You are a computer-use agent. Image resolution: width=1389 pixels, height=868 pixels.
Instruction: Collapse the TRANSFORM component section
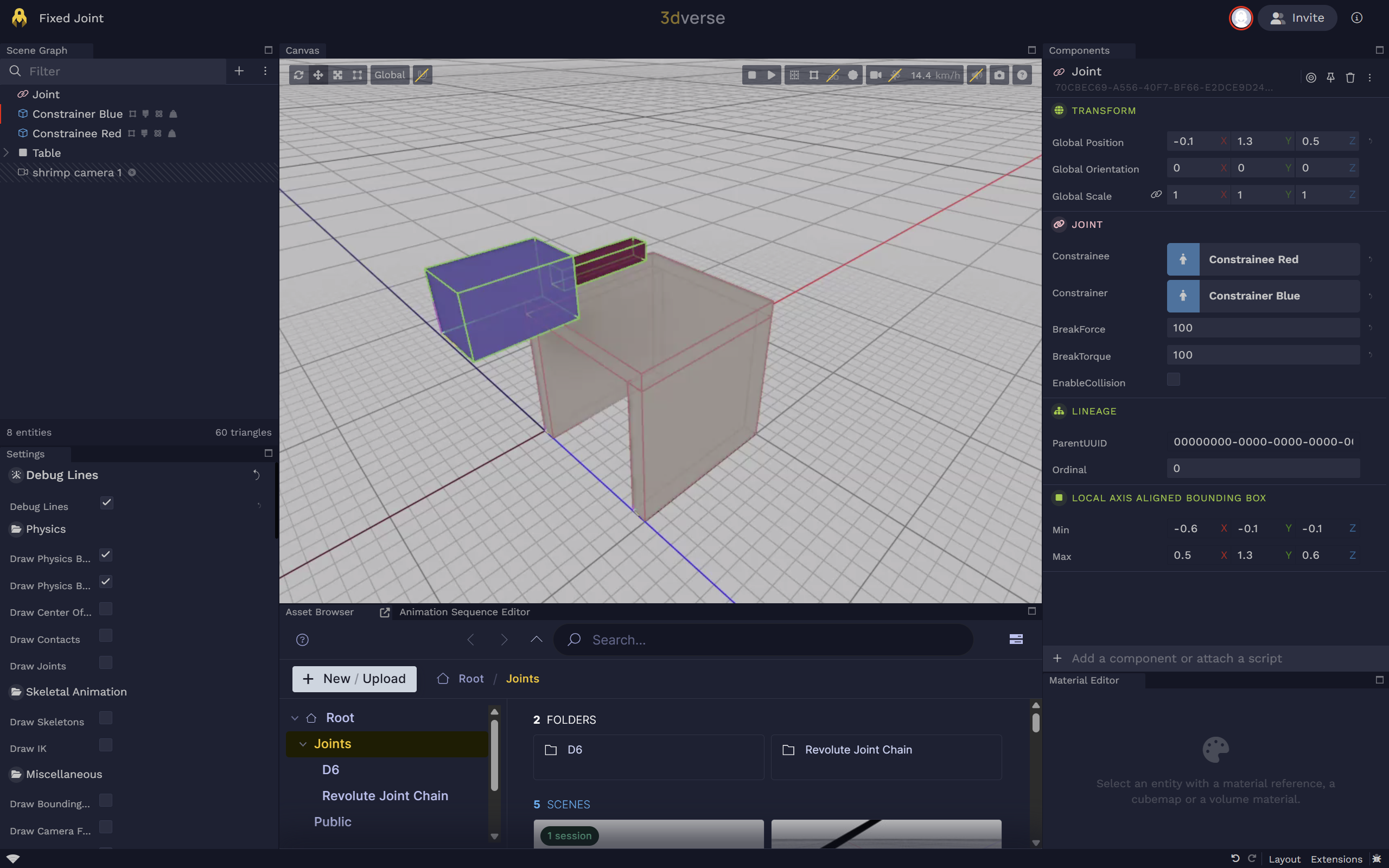click(1103, 111)
